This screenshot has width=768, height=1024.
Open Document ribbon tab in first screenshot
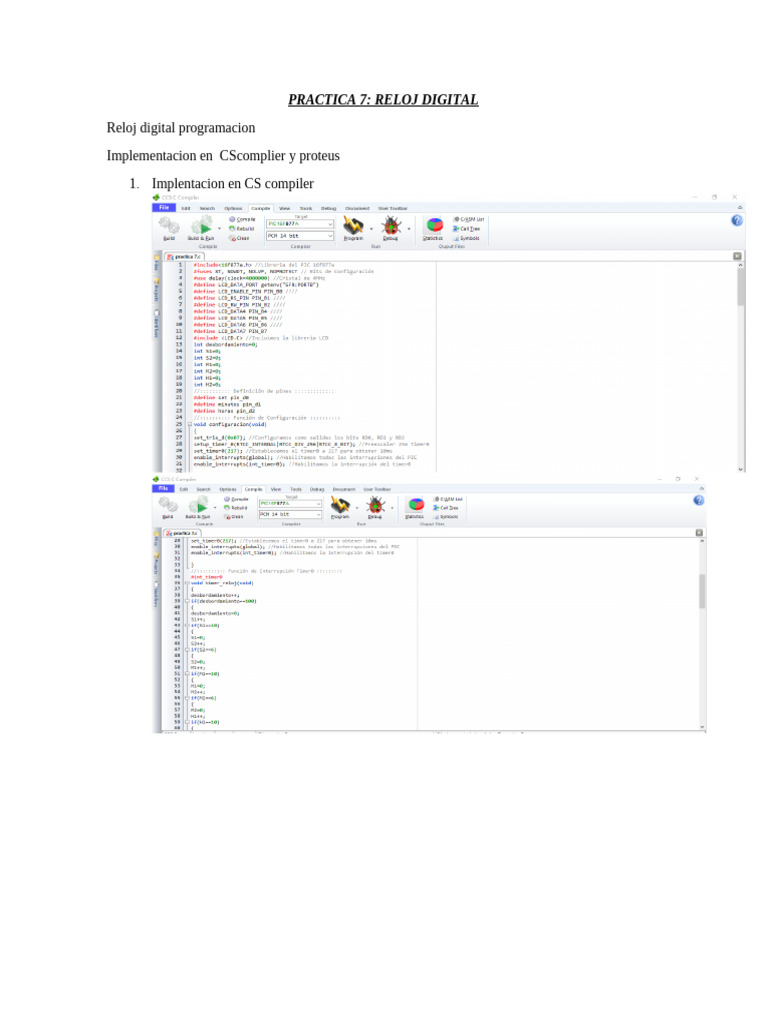(x=357, y=208)
